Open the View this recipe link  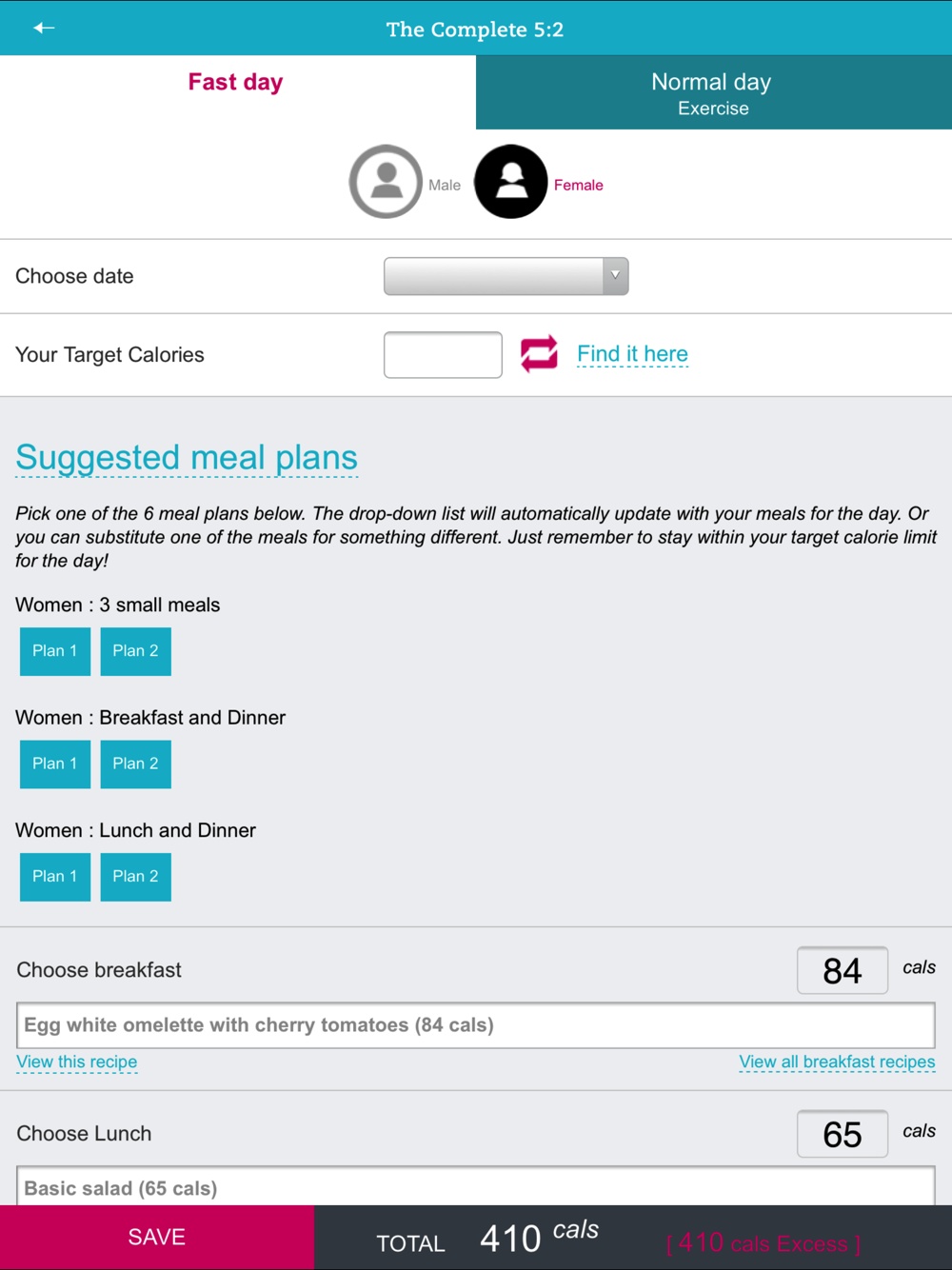coord(77,1062)
